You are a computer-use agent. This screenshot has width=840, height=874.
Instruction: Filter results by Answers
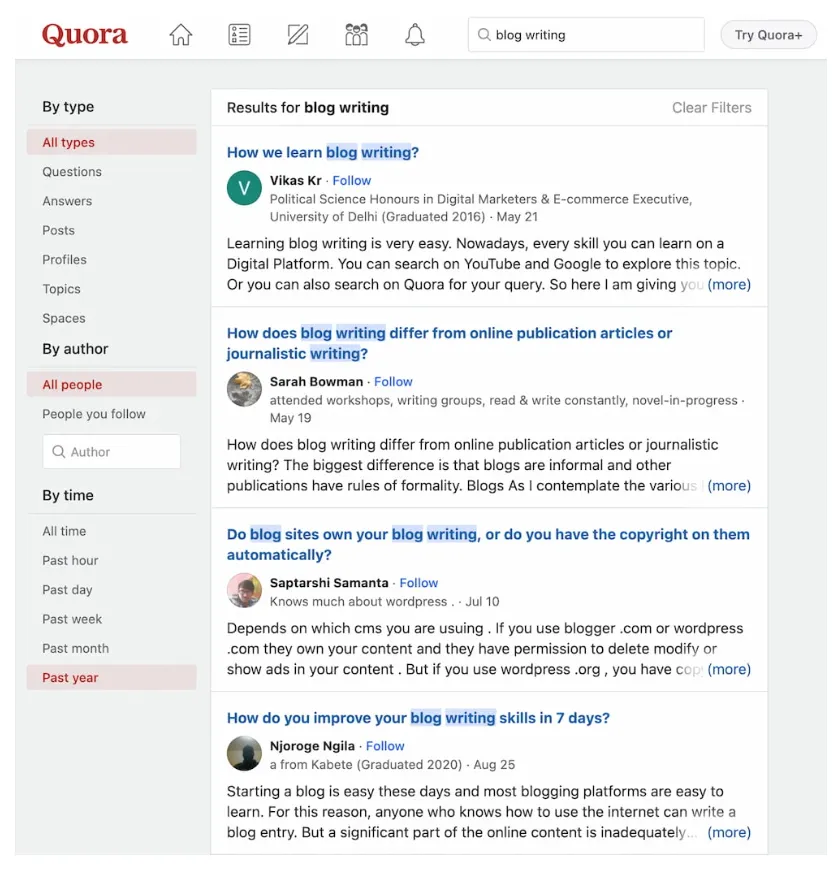[x=67, y=201]
